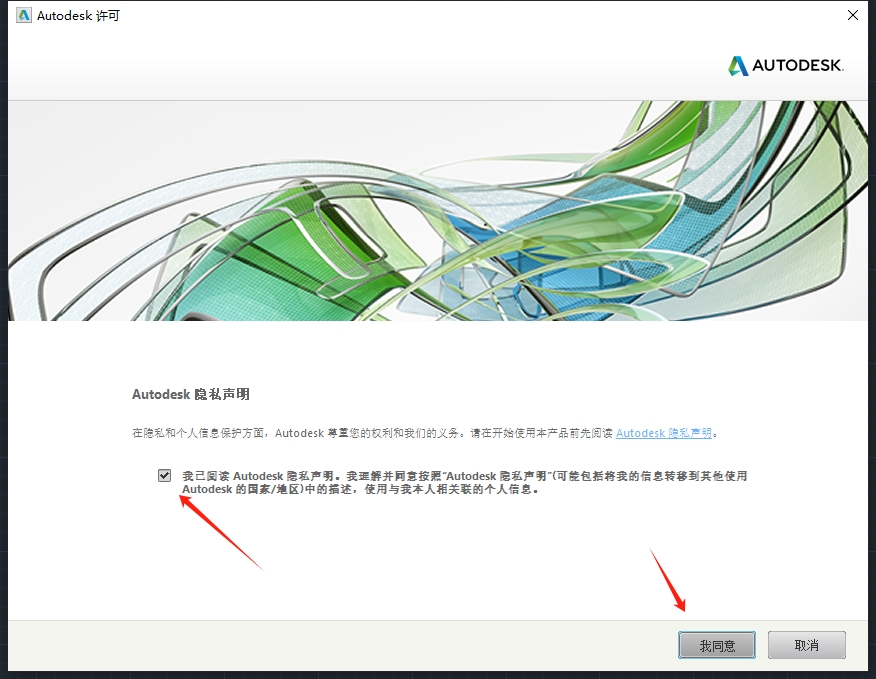Click the triangular 'A' mark of the Autodesk logo
876x679 pixels.
pyautogui.click(x=740, y=65)
